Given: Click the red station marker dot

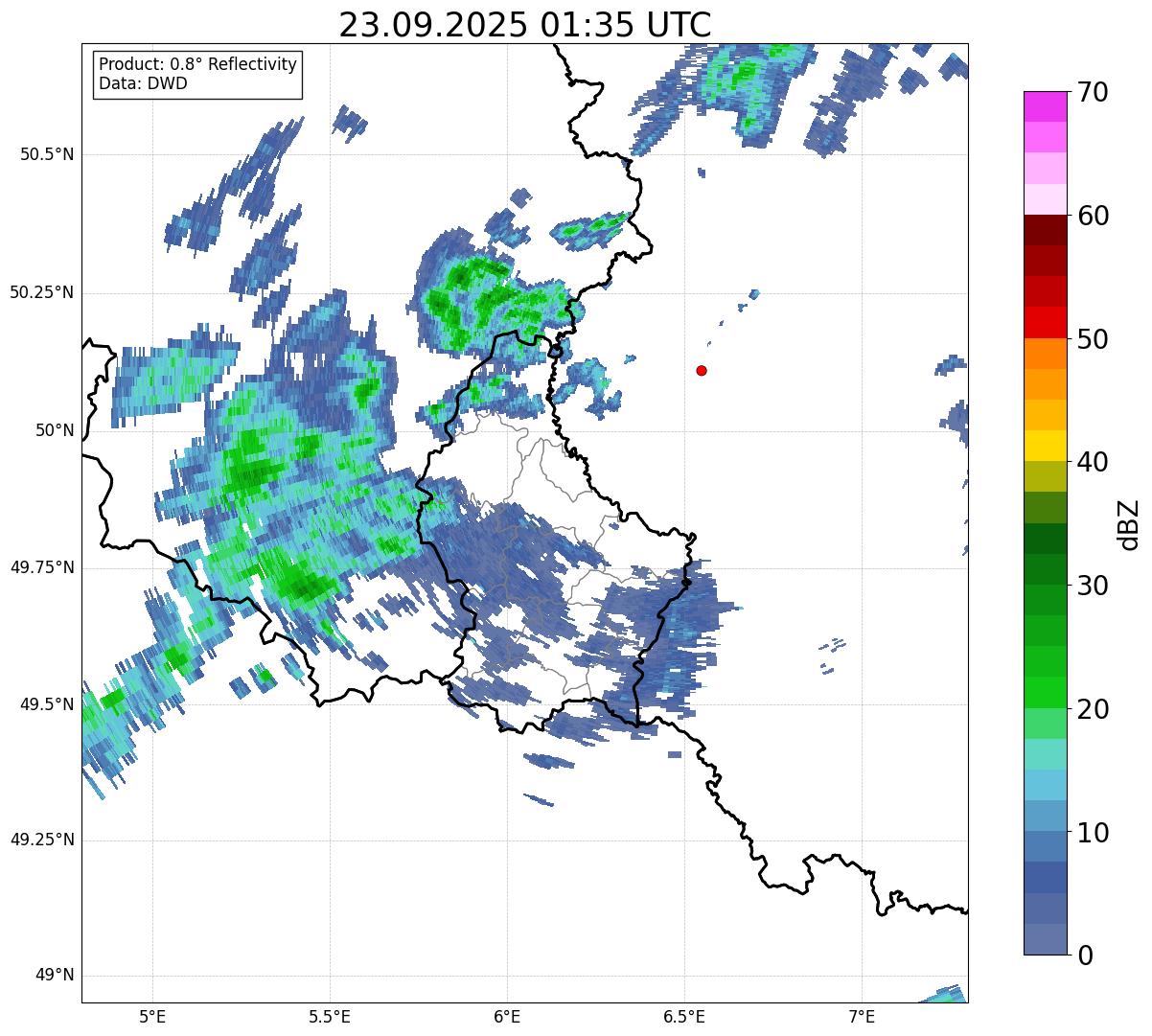Looking at the screenshot, I should pyautogui.click(x=702, y=371).
